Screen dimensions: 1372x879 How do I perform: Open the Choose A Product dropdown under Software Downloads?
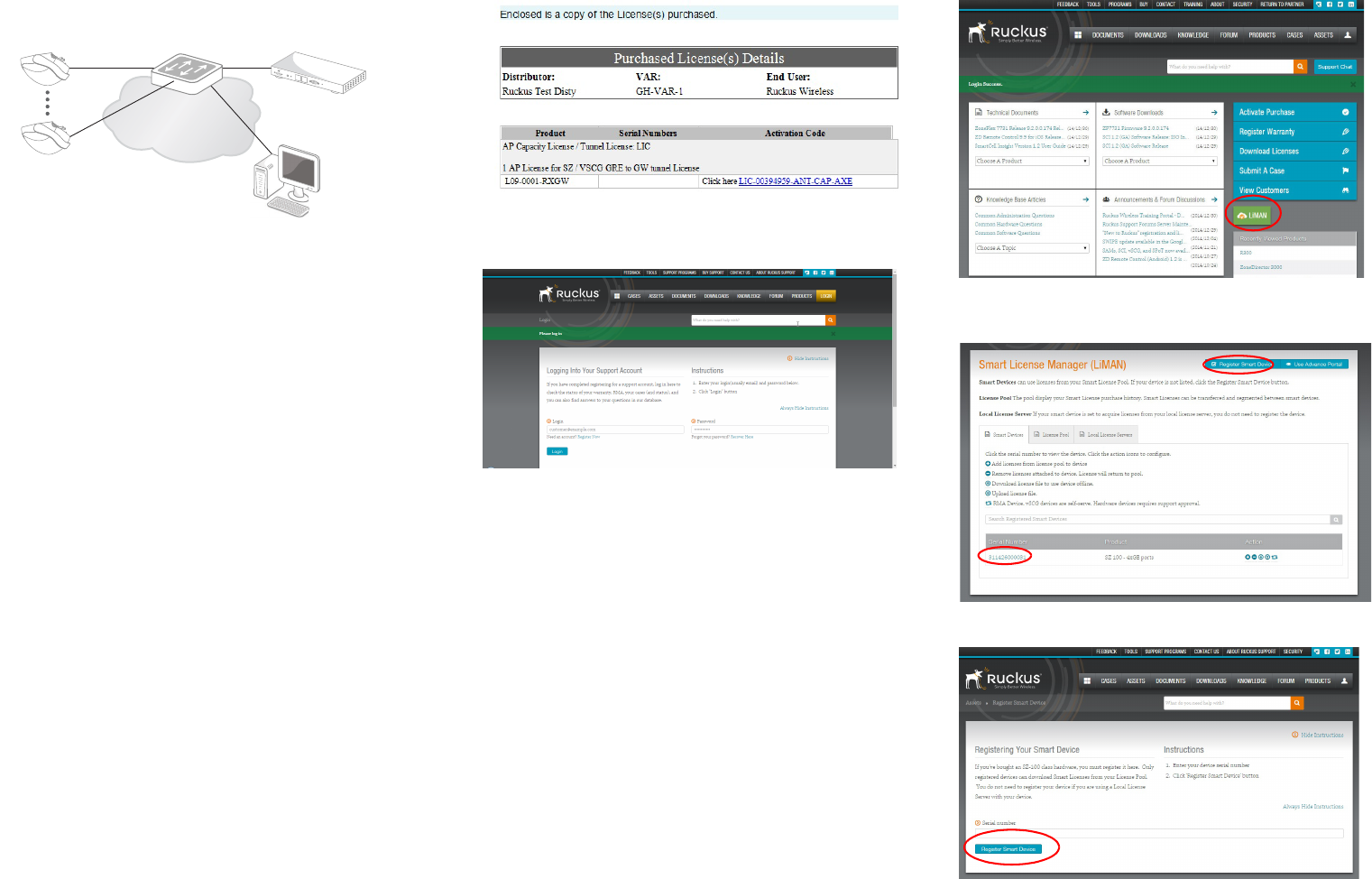[x=1160, y=161]
